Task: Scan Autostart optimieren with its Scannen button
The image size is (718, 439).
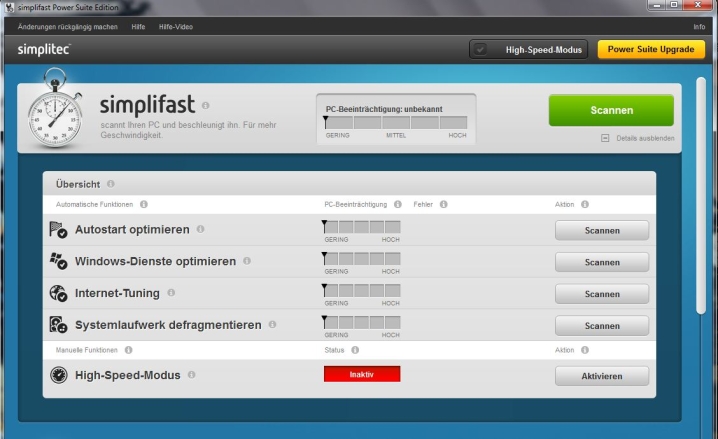Action: click(x=601, y=230)
